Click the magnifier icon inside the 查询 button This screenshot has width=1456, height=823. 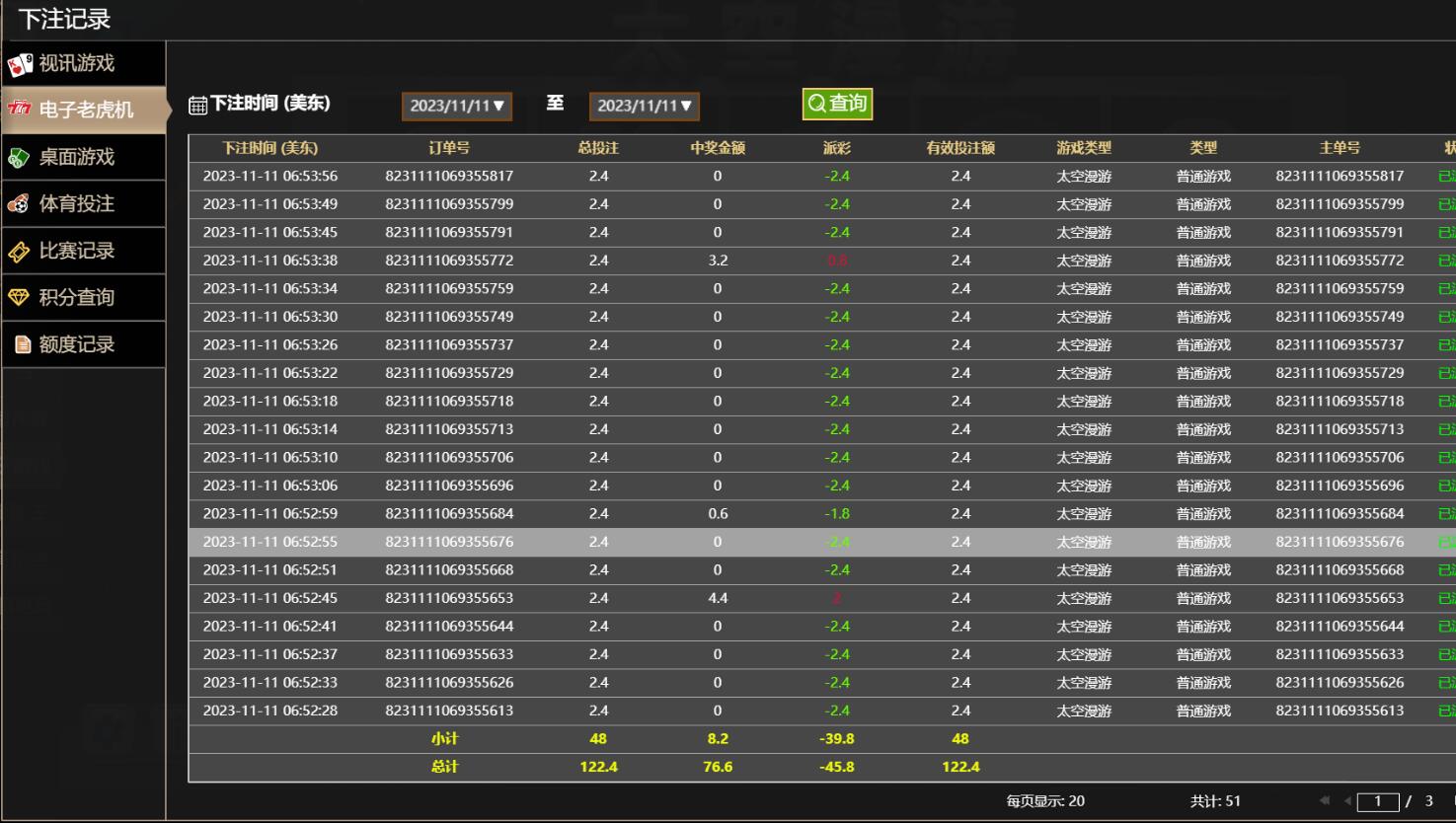(x=816, y=104)
